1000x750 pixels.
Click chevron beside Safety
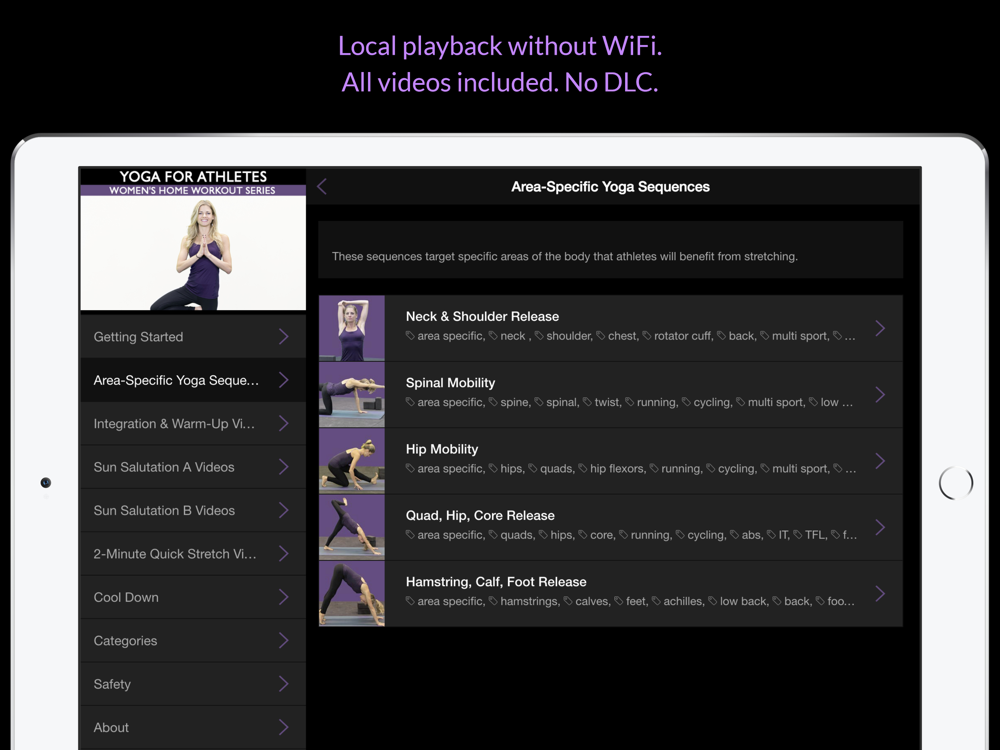tap(284, 684)
